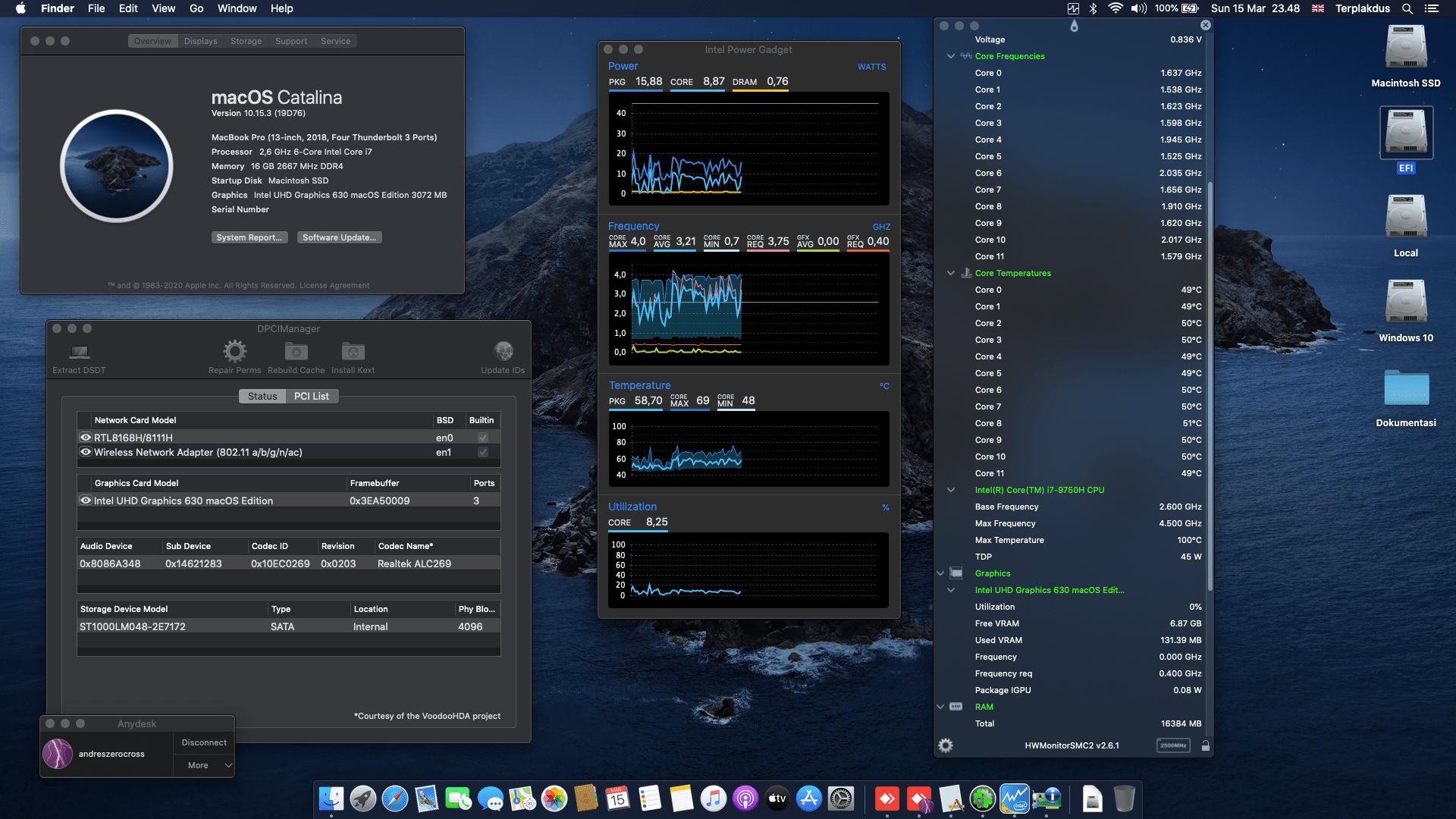
Task: Click battery 100% indicator in menu bar
Action: [x=1177, y=8]
